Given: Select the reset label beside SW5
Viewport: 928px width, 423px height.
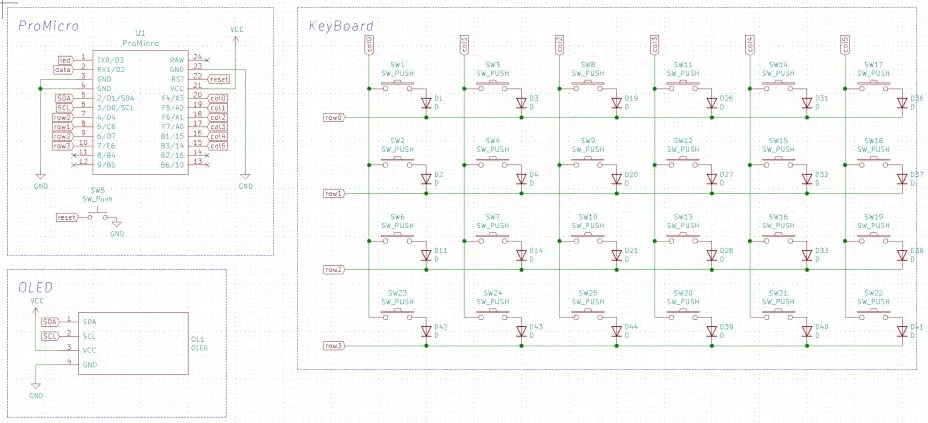Looking at the screenshot, I should 67,217.
